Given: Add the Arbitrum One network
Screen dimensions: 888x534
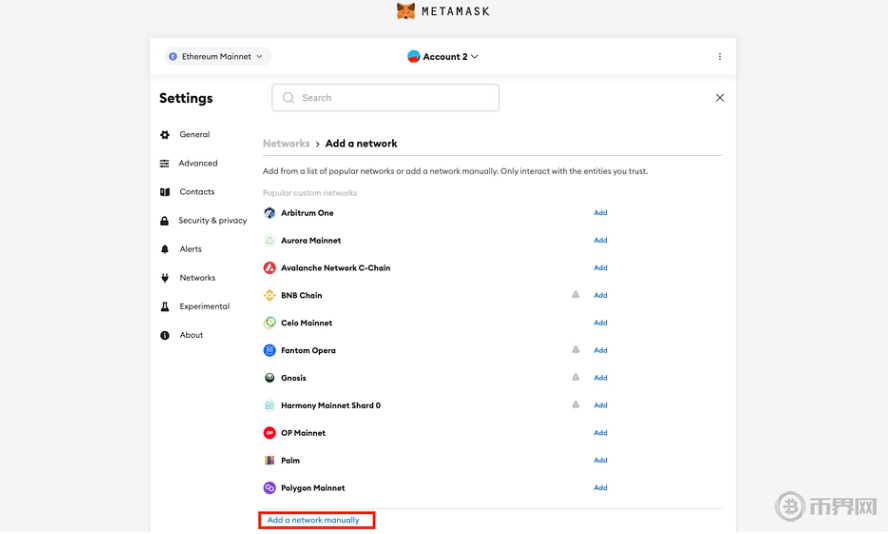Looking at the screenshot, I should point(600,213).
